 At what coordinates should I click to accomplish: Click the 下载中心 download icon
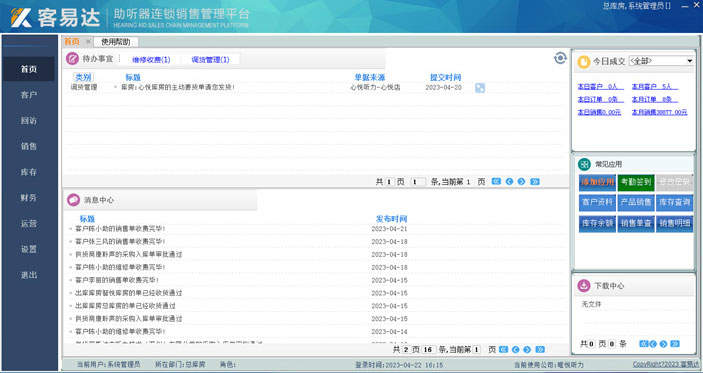[584, 285]
